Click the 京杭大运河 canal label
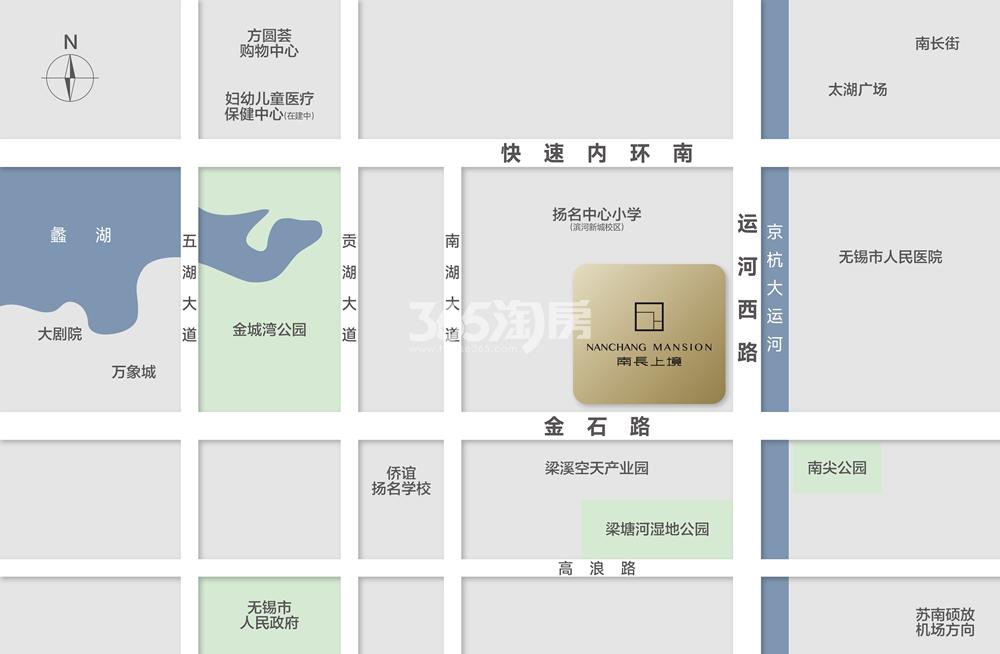This screenshot has width=1000, height=654. [774, 288]
